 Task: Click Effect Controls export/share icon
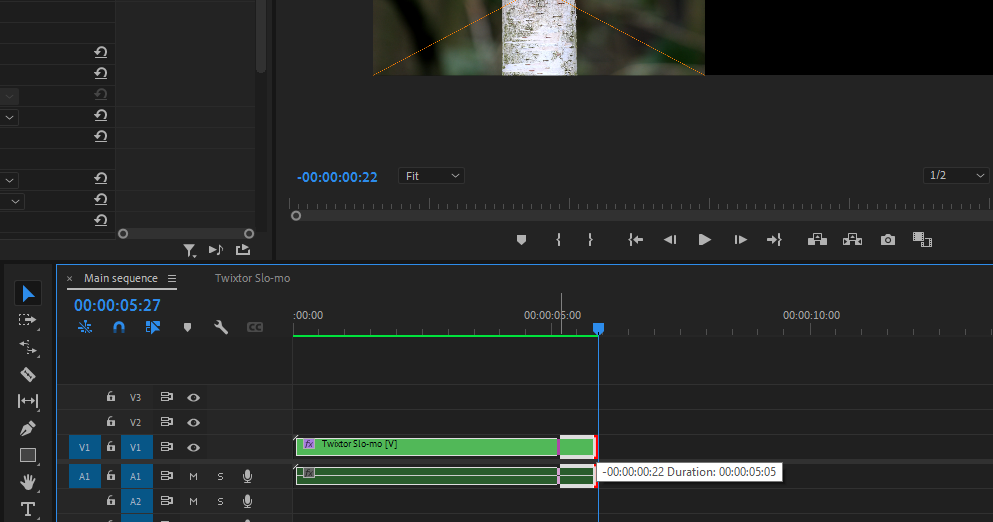(x=243, y=250)
